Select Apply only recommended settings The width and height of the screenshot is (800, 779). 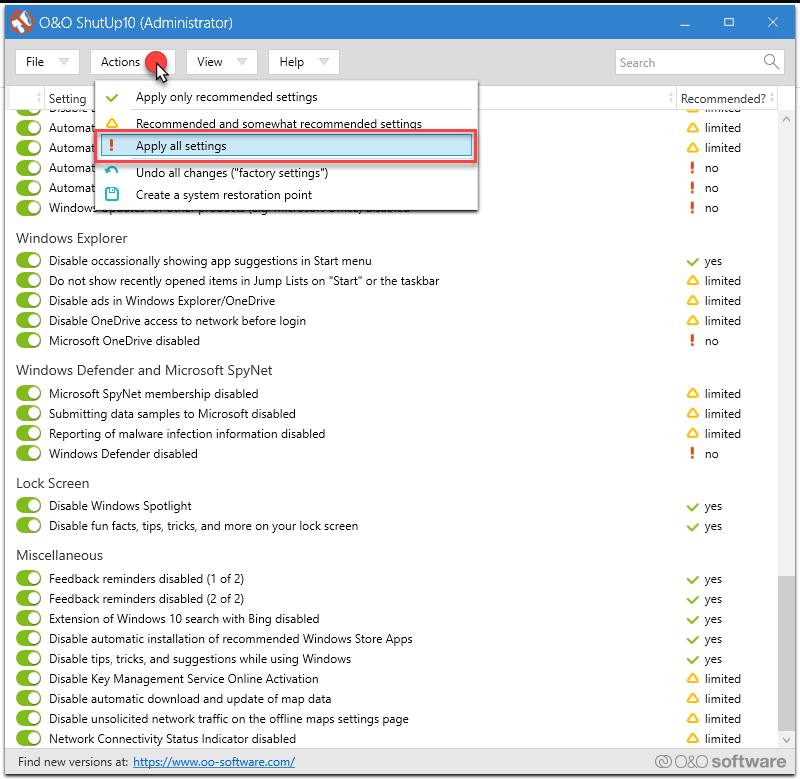click(286, 97)
